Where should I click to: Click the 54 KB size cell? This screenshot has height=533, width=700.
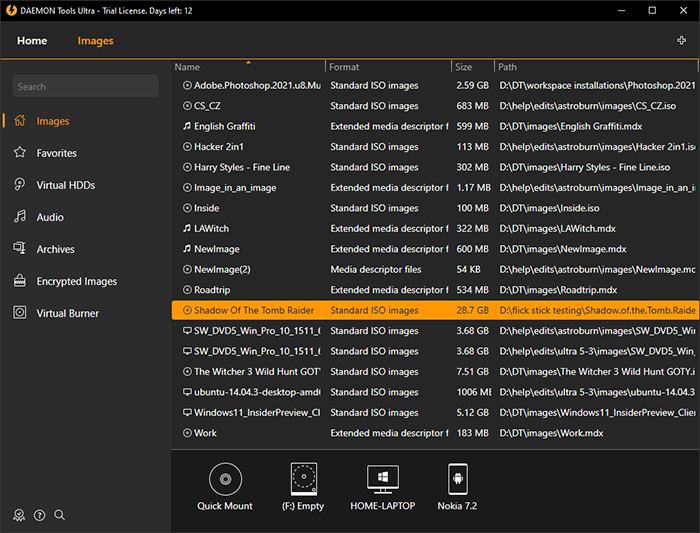468,270
